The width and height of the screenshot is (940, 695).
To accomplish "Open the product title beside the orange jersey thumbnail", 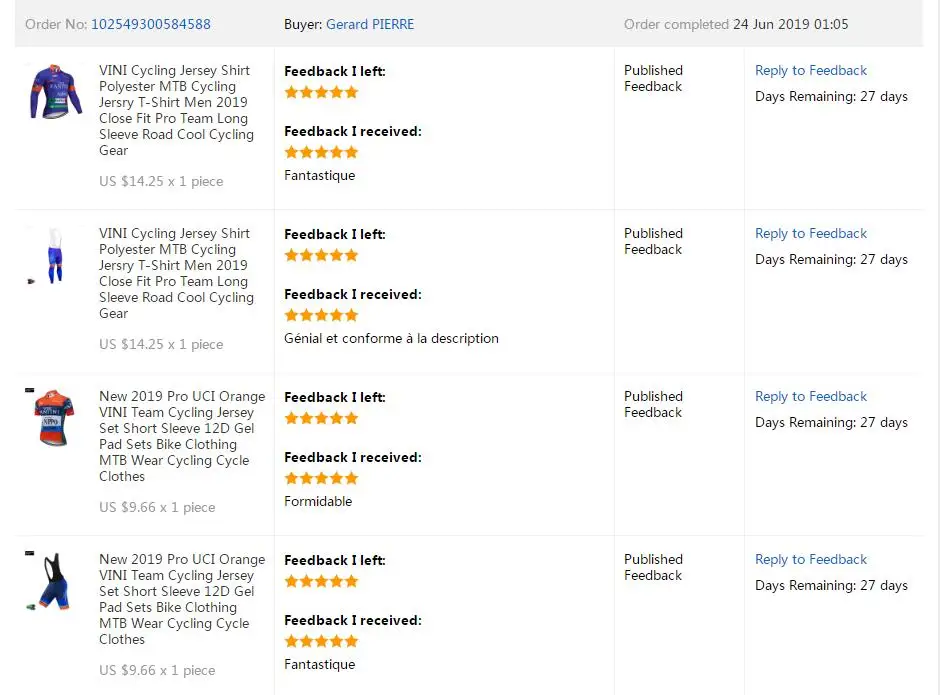I will (x=182, y=437).
